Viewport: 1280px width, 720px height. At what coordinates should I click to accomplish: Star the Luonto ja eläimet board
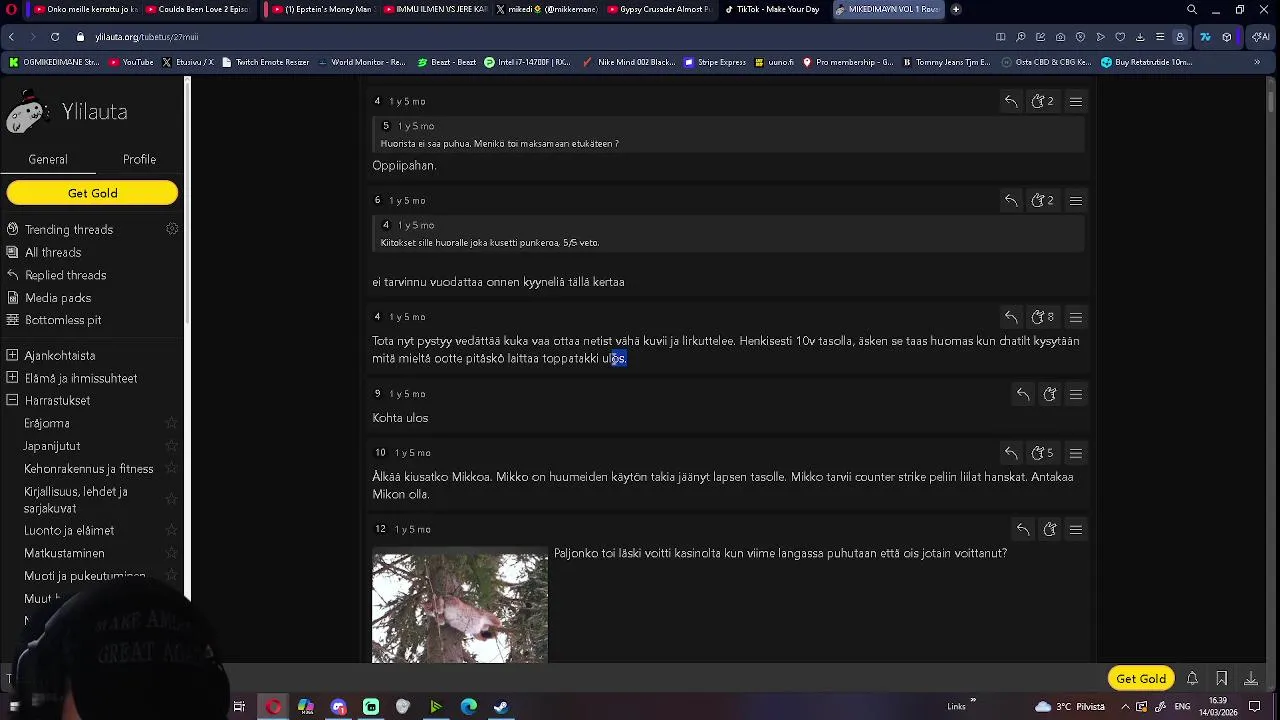pyautogui.click(x=171, y=531)
